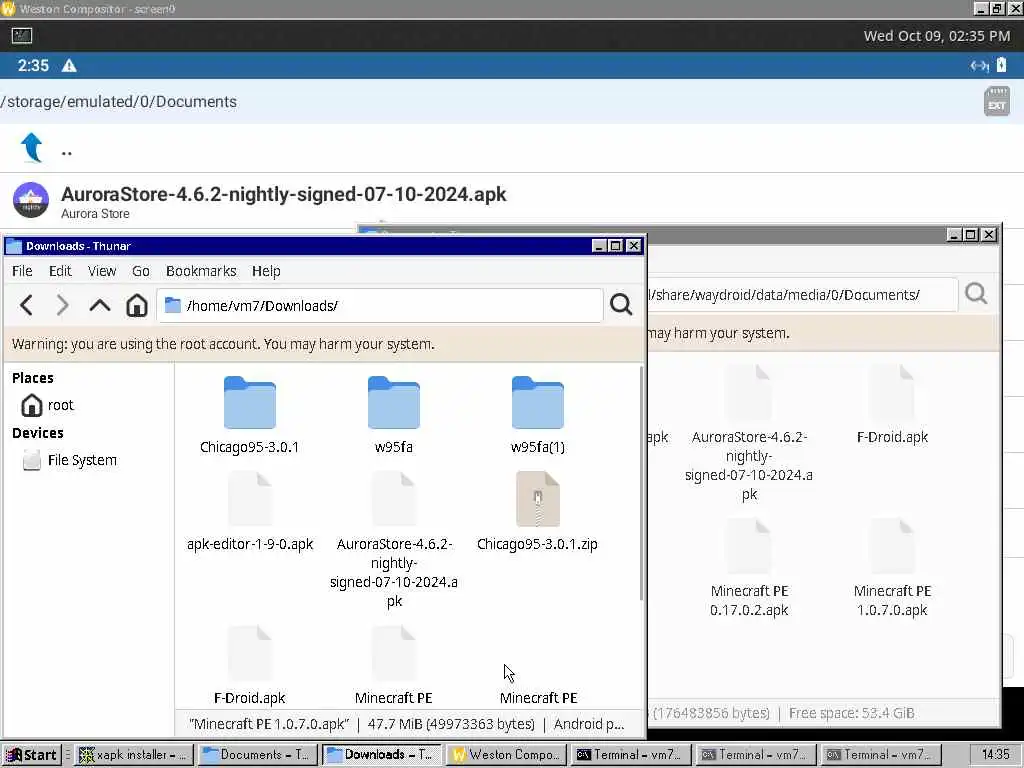The height and width of the screenshot is (768, 1024).
Task: Select Minecraft PE 0.17.0.2.apk in Documents window
Action: click(x=749, y=568)
